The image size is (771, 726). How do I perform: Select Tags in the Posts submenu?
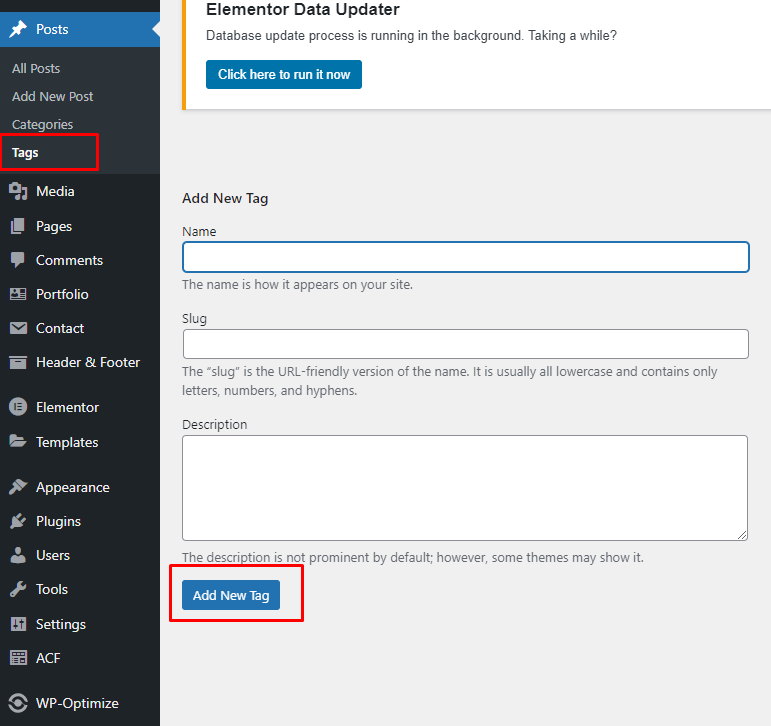[25, 153]
